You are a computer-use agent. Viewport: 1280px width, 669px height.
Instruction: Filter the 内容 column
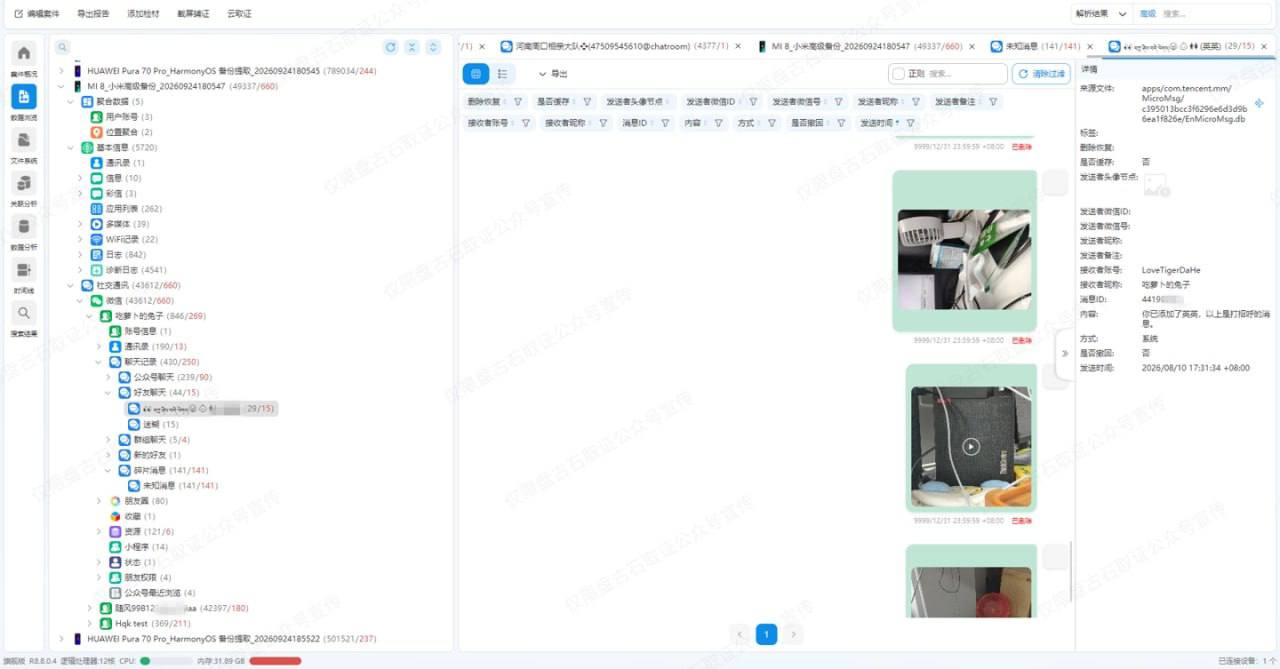[718, 123]
